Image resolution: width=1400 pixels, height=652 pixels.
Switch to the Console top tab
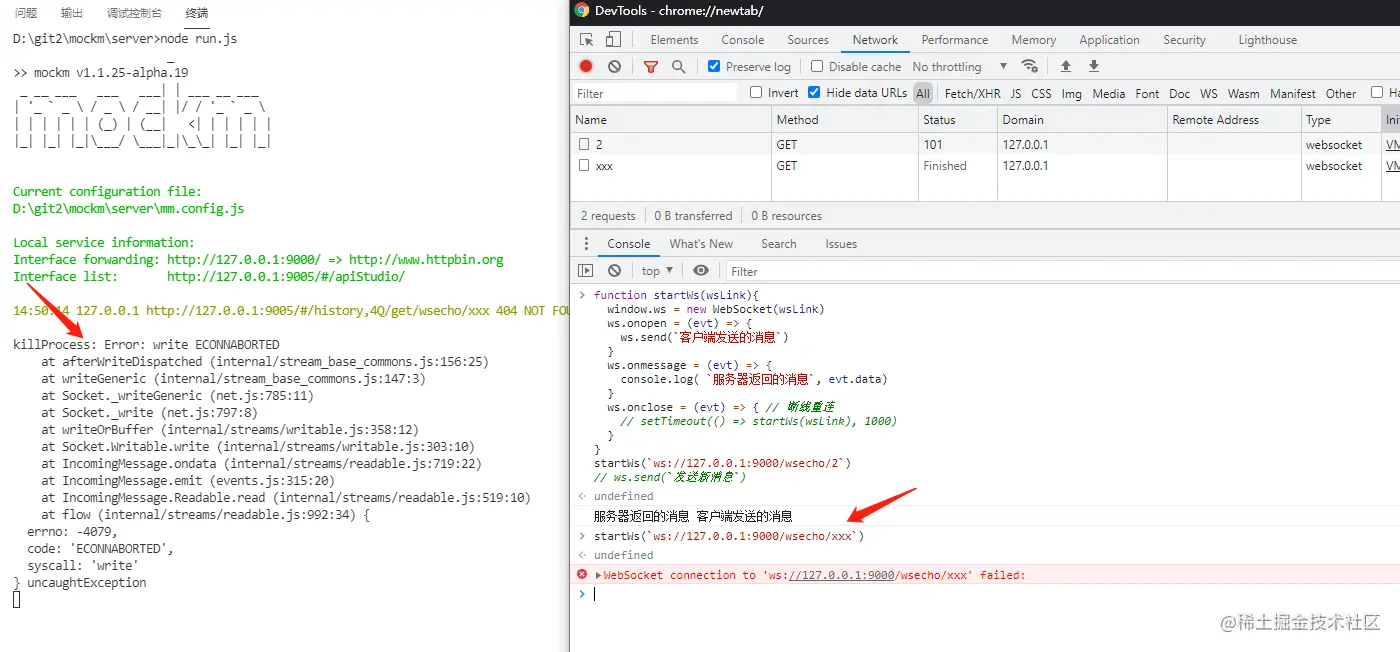click(x=743, y=40)
